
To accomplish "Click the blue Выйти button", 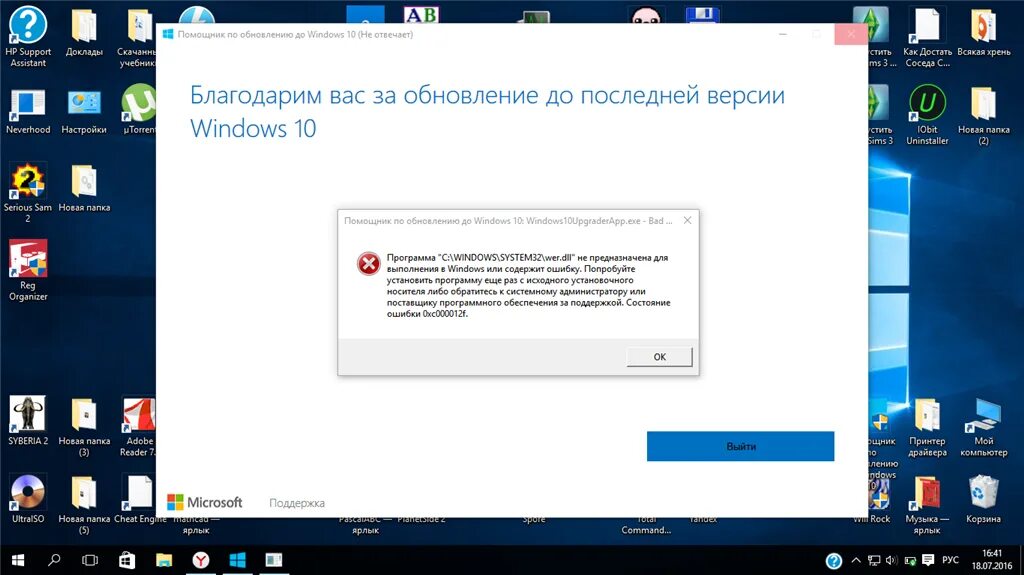I will click(740, 446).
